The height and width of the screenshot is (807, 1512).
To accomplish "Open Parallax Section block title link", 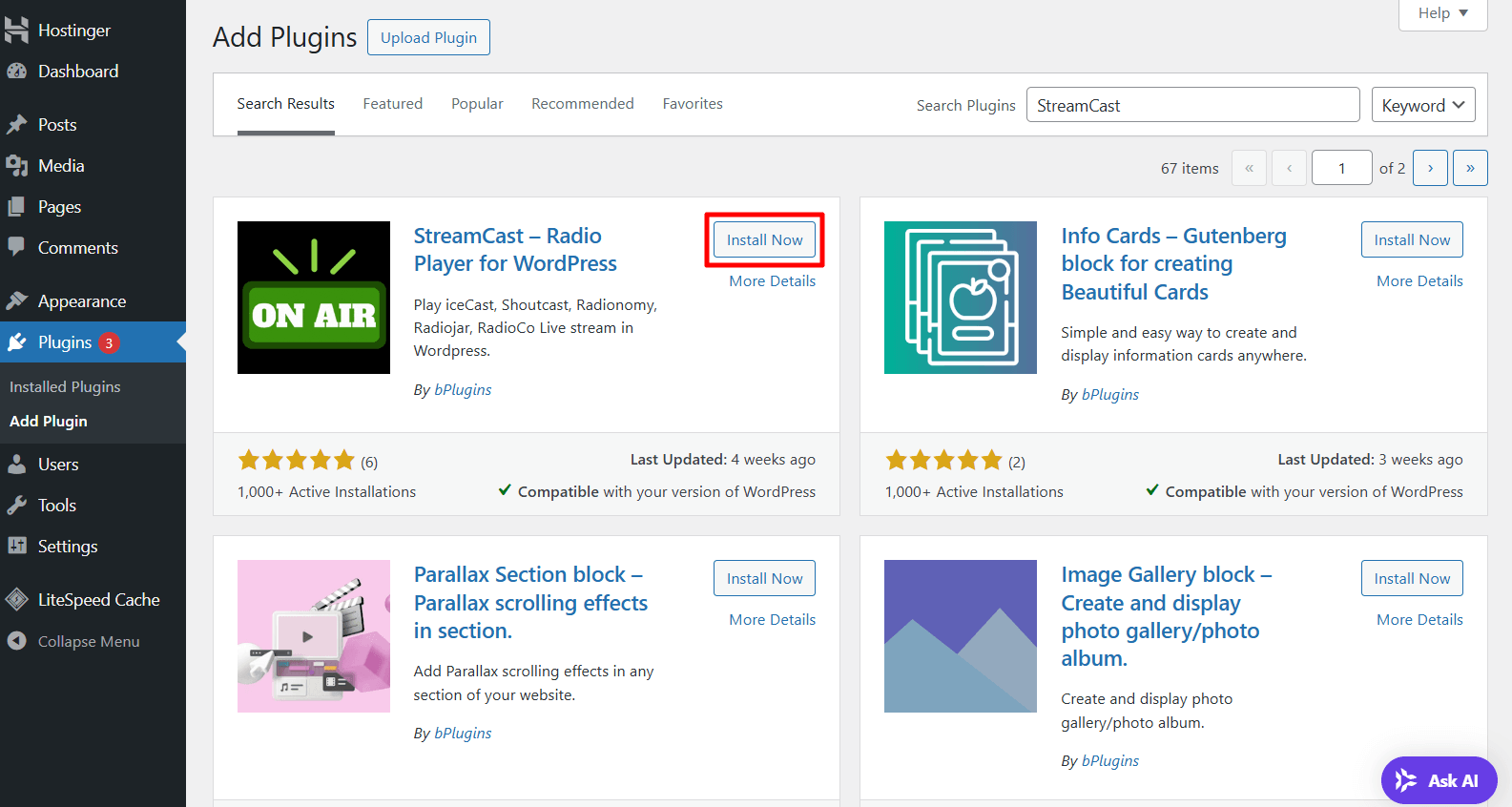I will pos(530,603).
